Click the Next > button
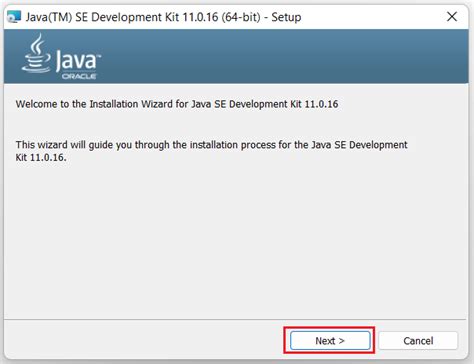The width and height of the screenshot is (474, 364). (x=330, y=340)
